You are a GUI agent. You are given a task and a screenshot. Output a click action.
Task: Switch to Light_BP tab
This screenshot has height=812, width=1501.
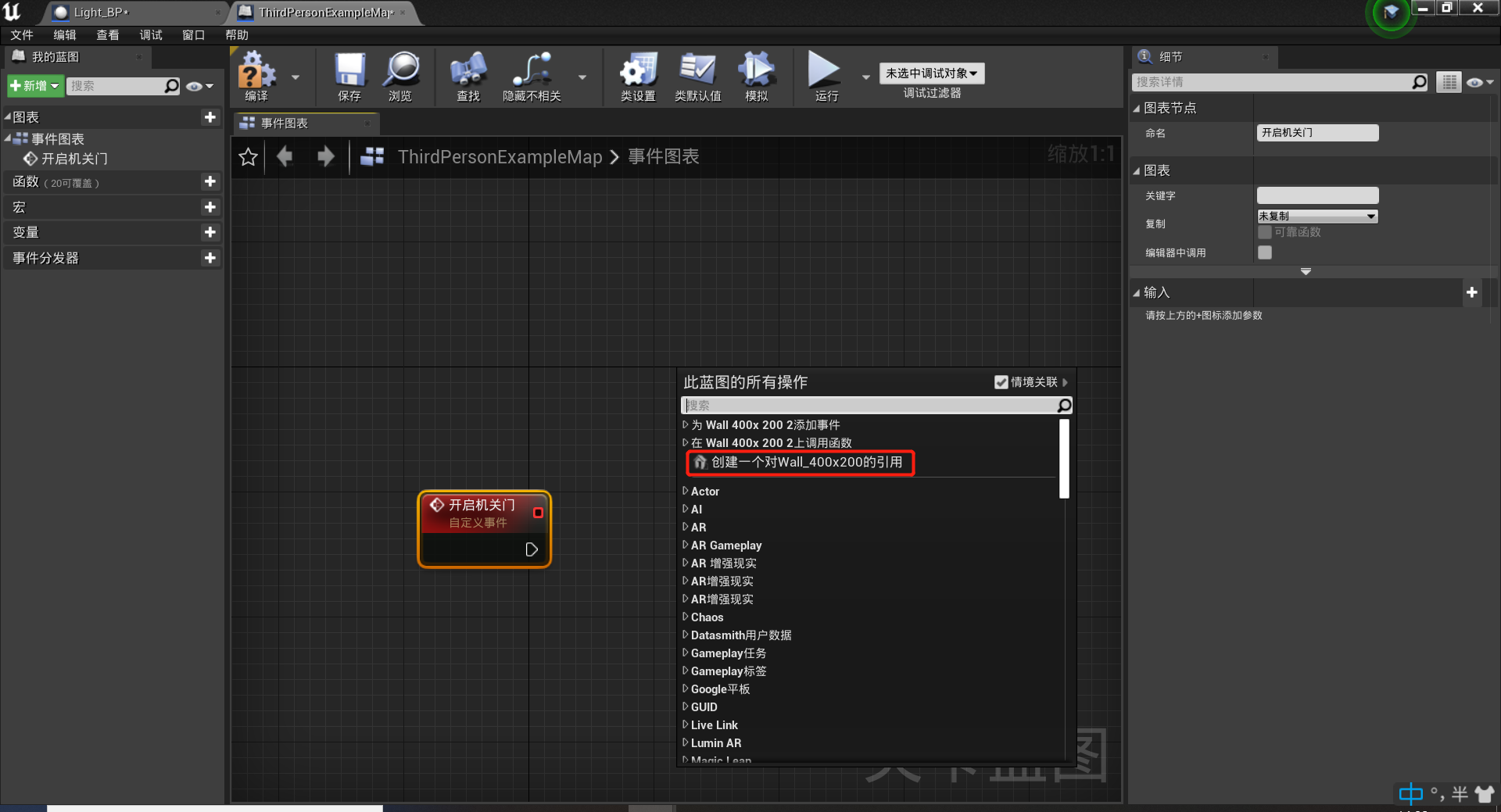point(100,13)
